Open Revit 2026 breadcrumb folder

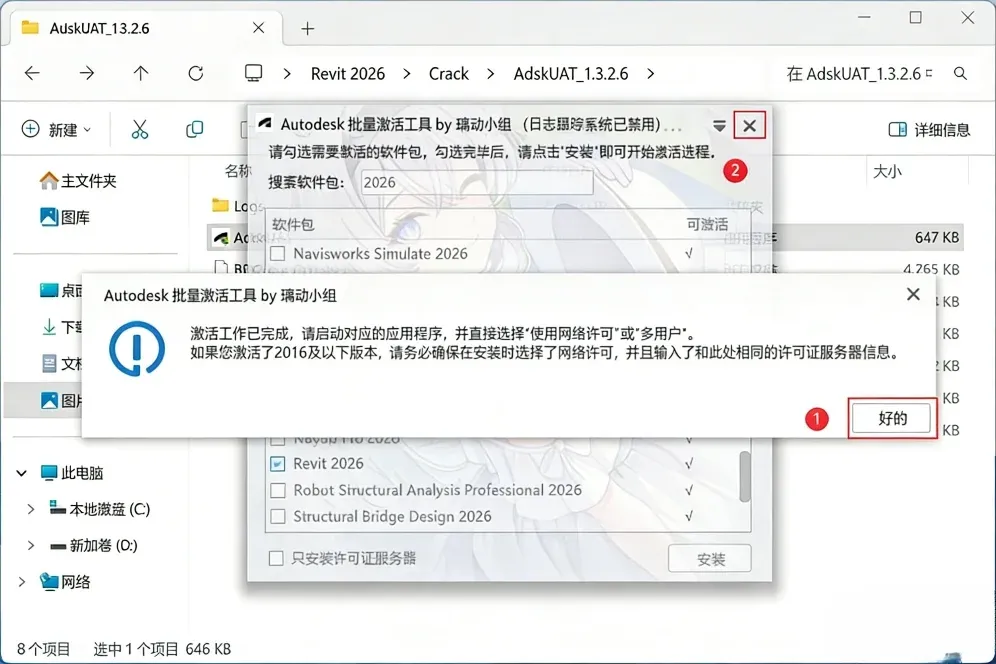pyautogui.click(x=347, y=74)
